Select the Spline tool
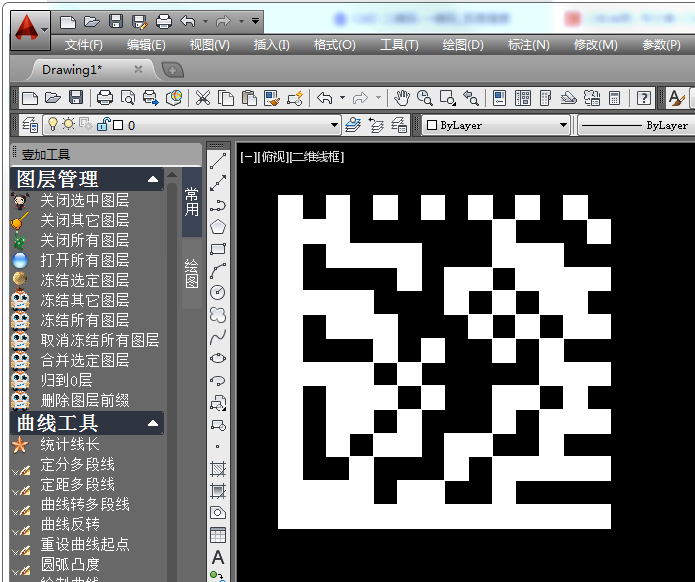Image resolution: width=695 pixels, height=582 pixels. point(218,337)
